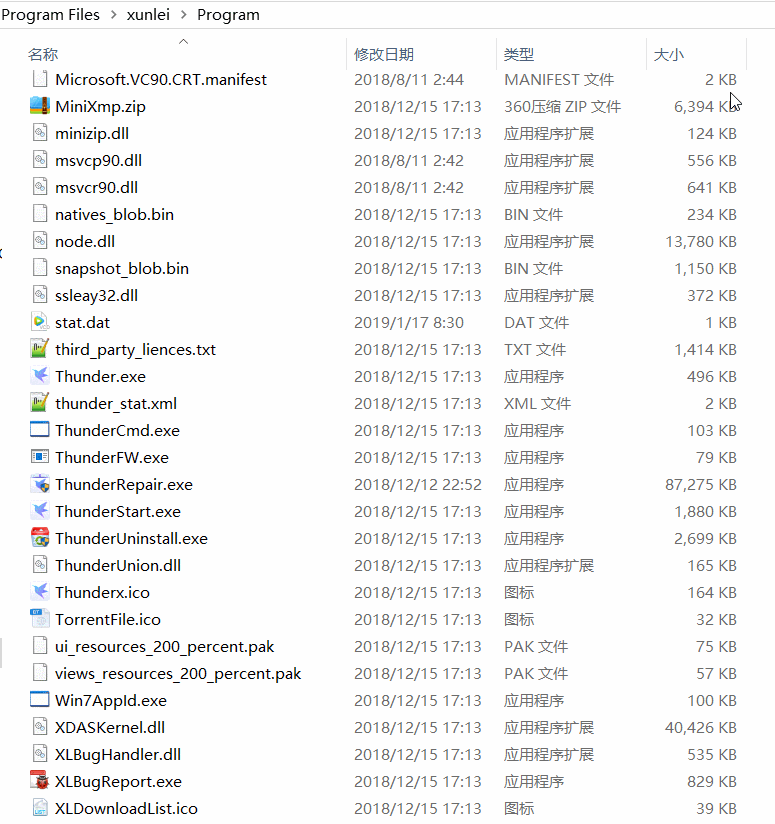This screenshot has height=824, width=775.
Task: Toggle sort arrow above the 名称 column
Action: coord(183,41)
